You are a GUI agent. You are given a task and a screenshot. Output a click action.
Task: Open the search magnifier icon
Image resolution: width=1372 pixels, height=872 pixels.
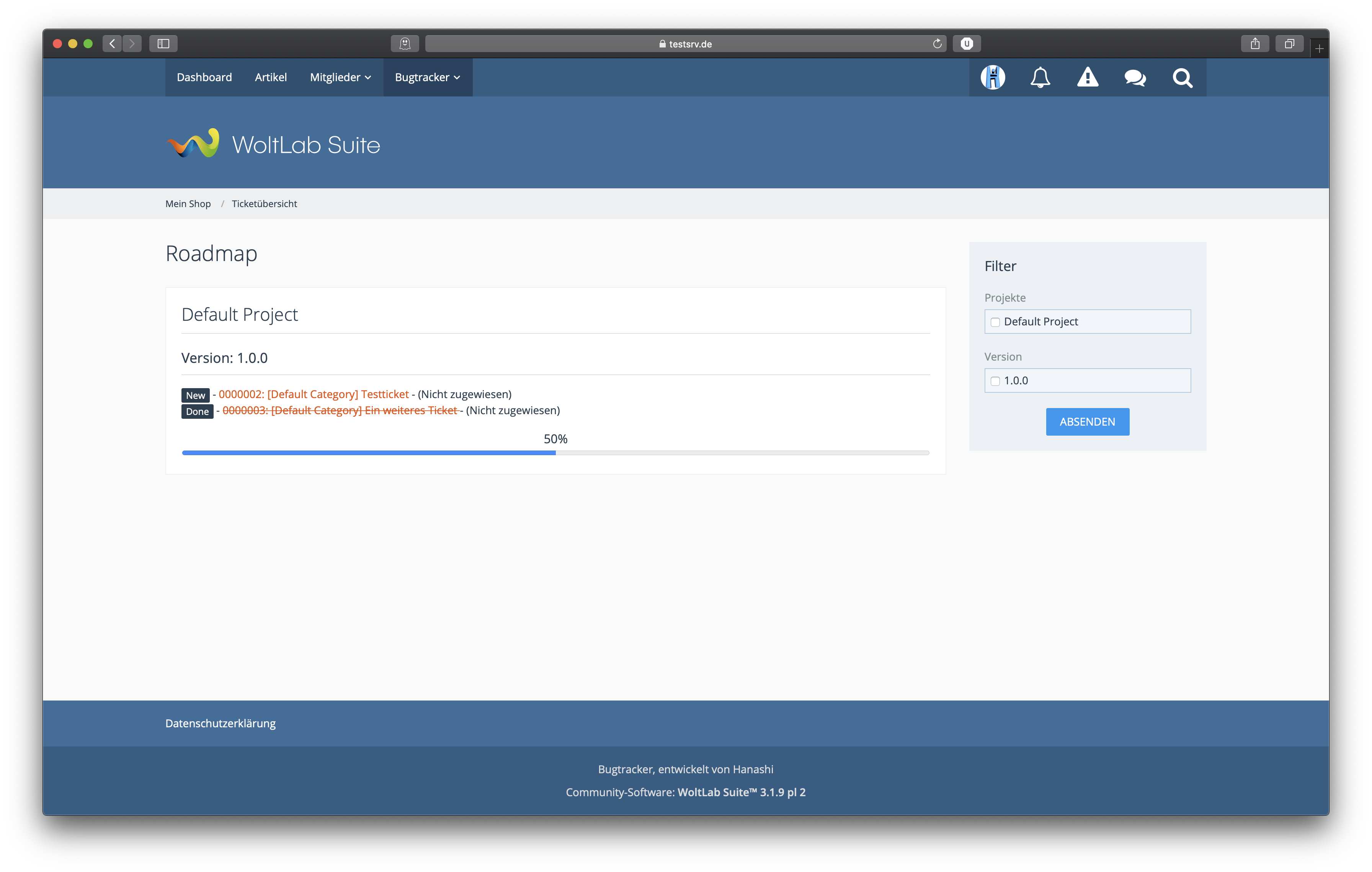pos(1182,77)
